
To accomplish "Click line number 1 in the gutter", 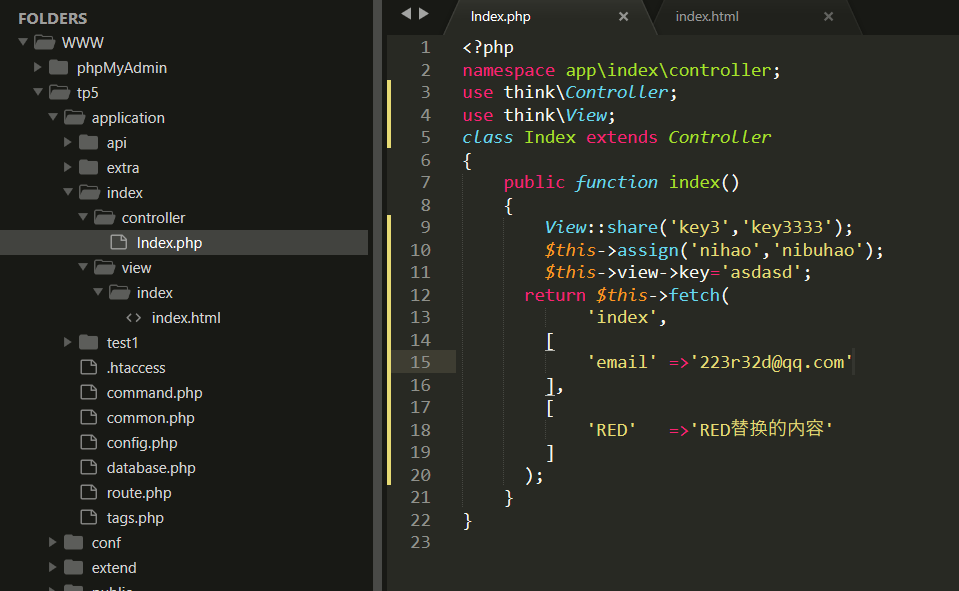I will [425, 47].
